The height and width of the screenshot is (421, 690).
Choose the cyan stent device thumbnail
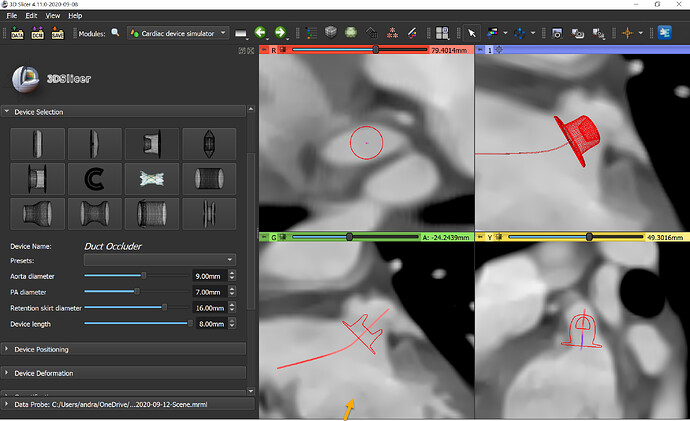(152, 179)
